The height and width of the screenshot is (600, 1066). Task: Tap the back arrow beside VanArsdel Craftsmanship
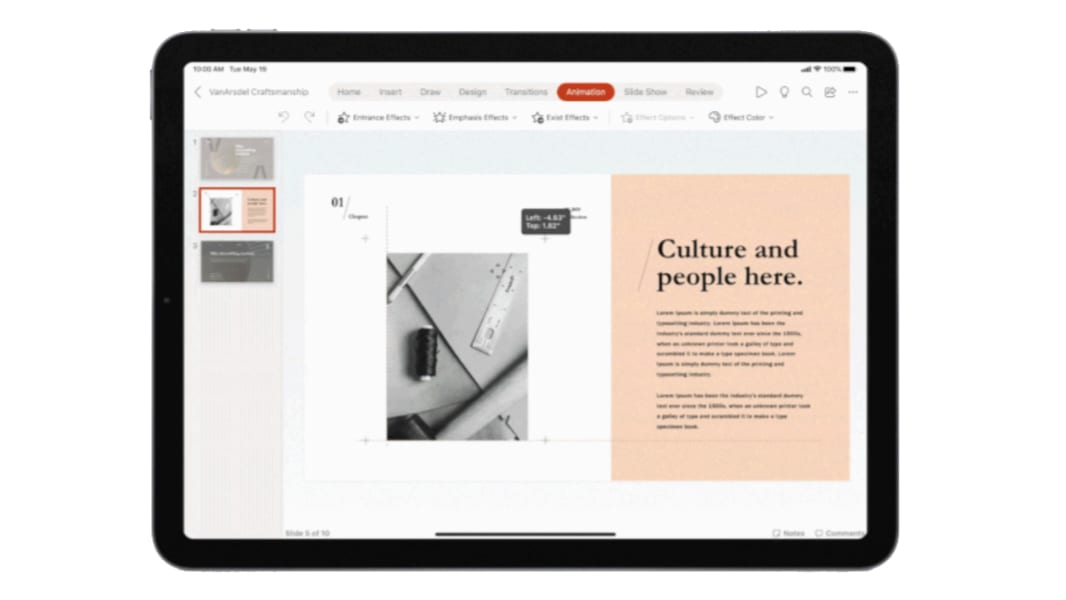click(x=198, y=92)
